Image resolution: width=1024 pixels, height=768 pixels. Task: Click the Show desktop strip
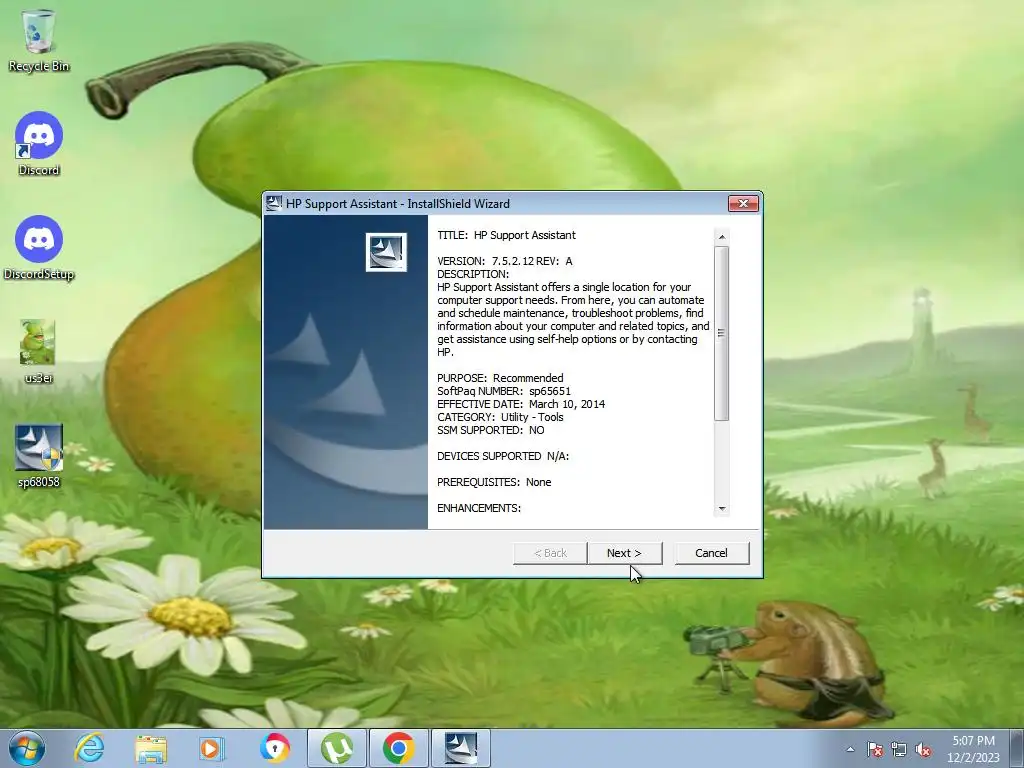point(1017,748)
